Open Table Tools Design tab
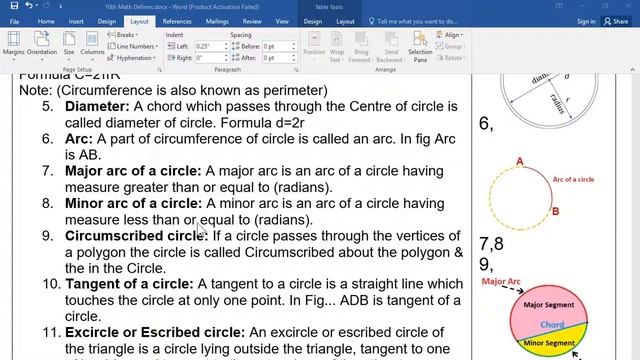640x360 pixels. (313, 21)
